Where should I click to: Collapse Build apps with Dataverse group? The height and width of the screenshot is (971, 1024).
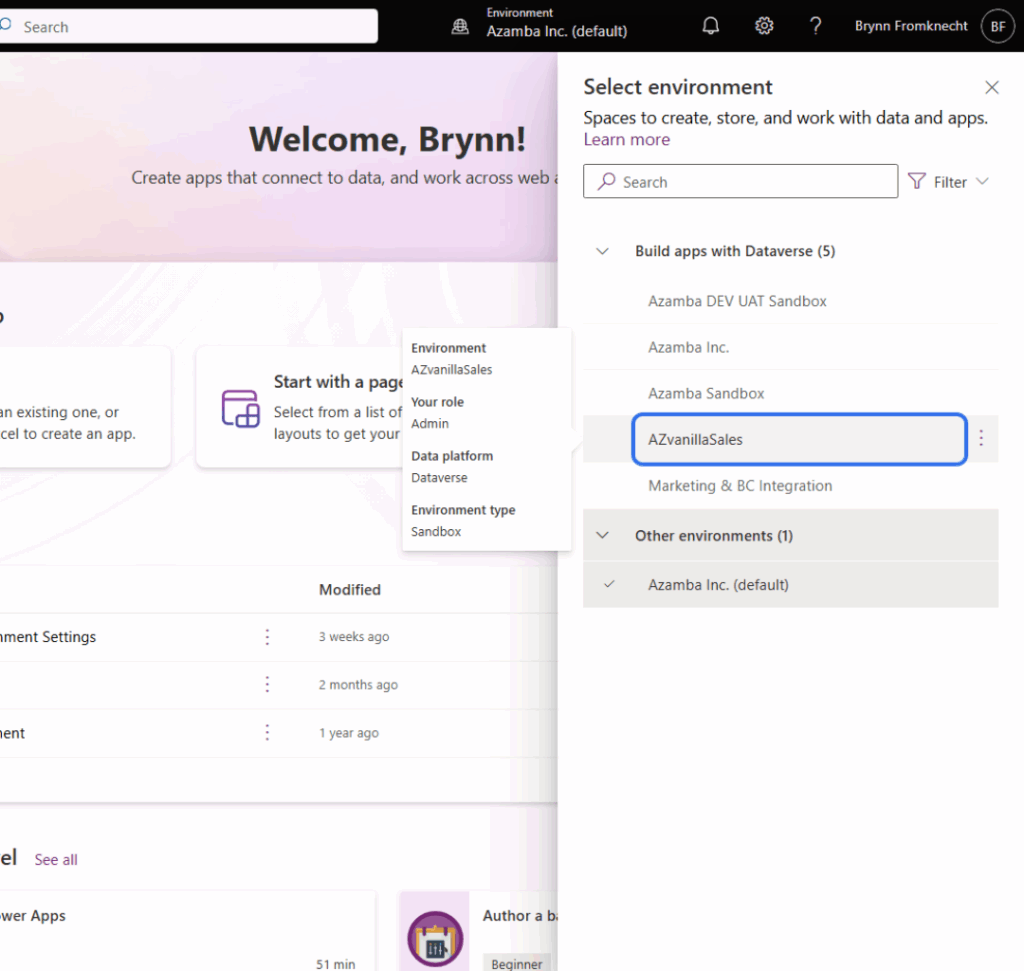(602, 252)
